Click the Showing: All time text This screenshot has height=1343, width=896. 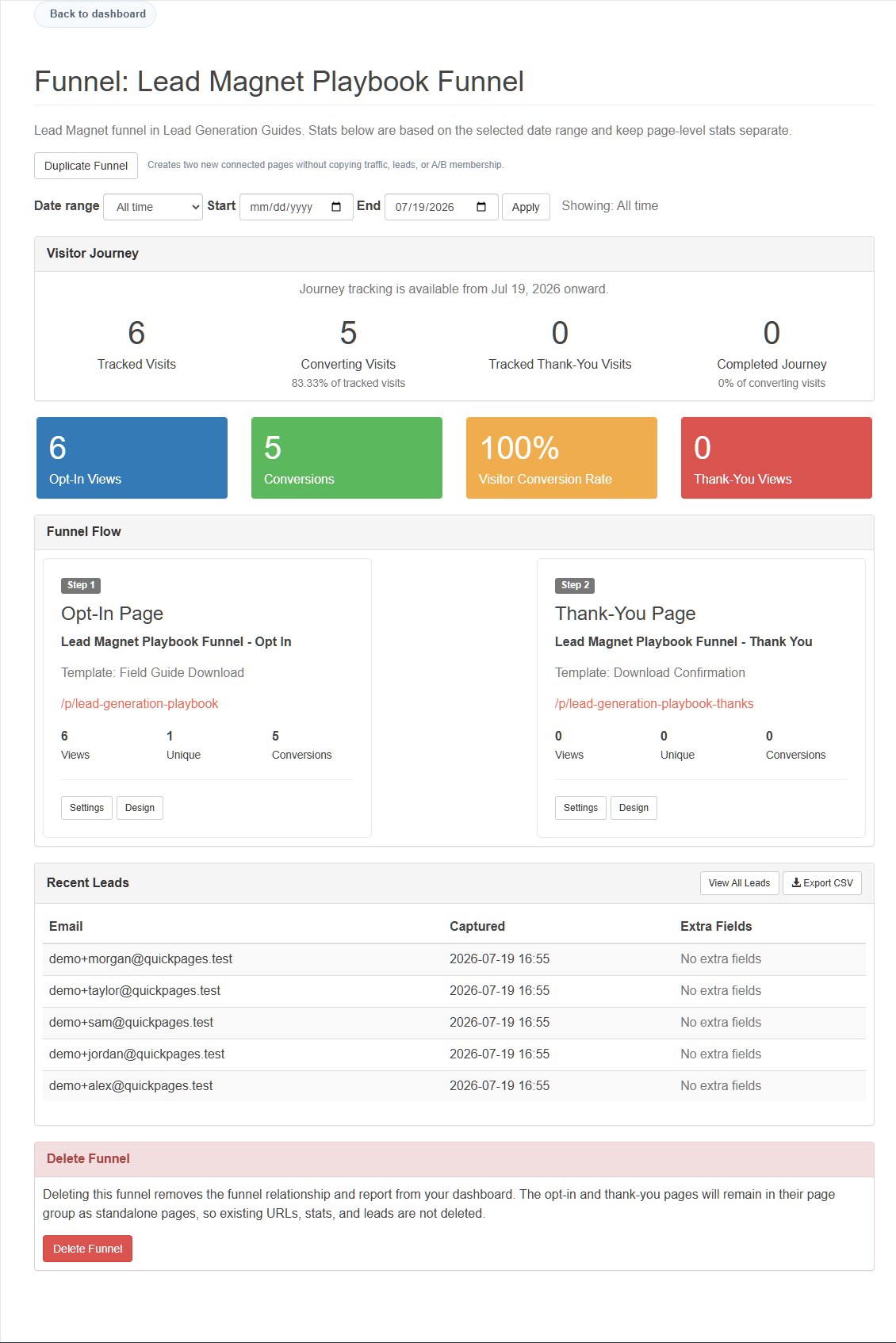(x=610, y=205)
